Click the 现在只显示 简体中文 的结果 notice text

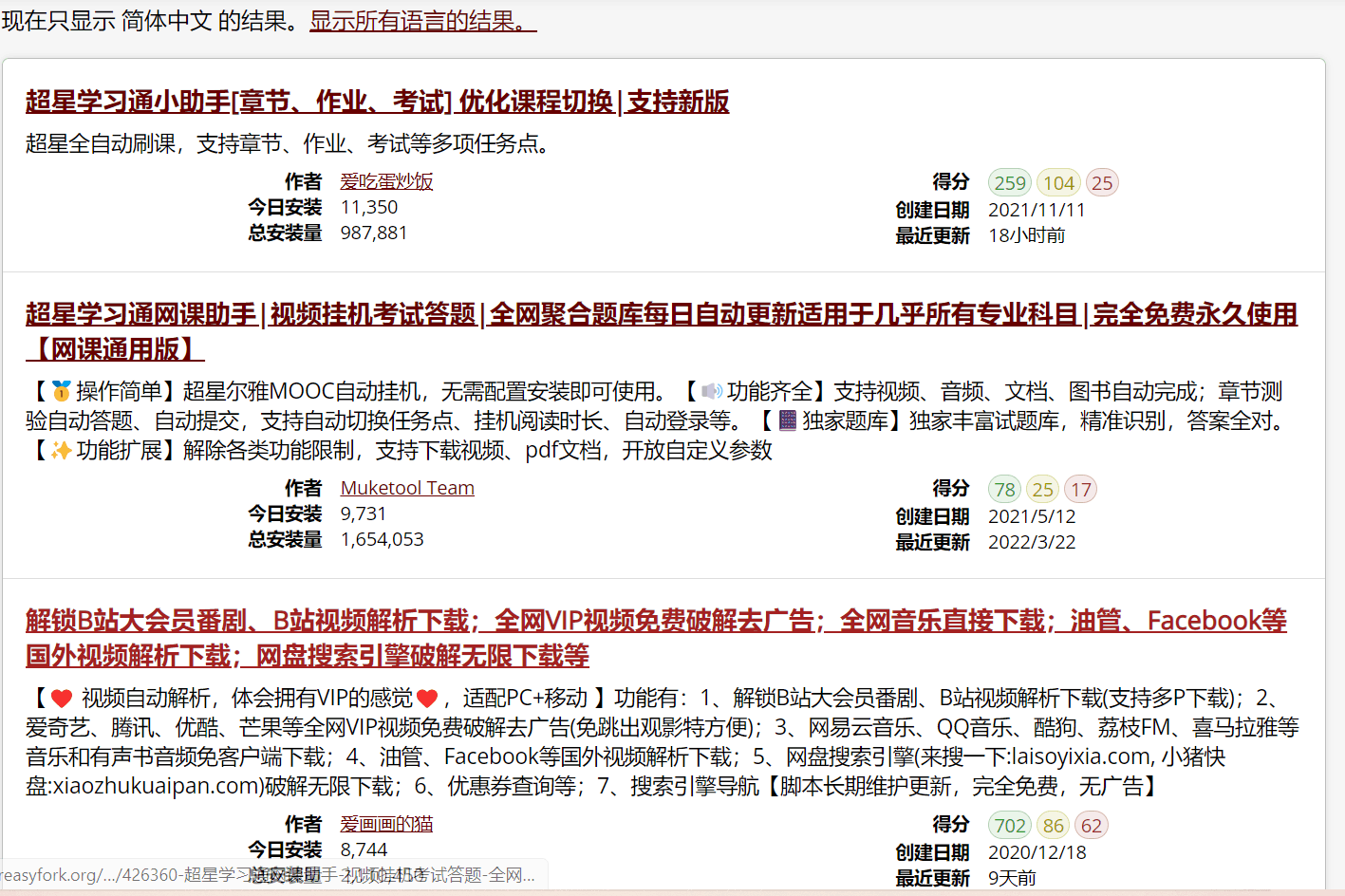click(153, 21)
